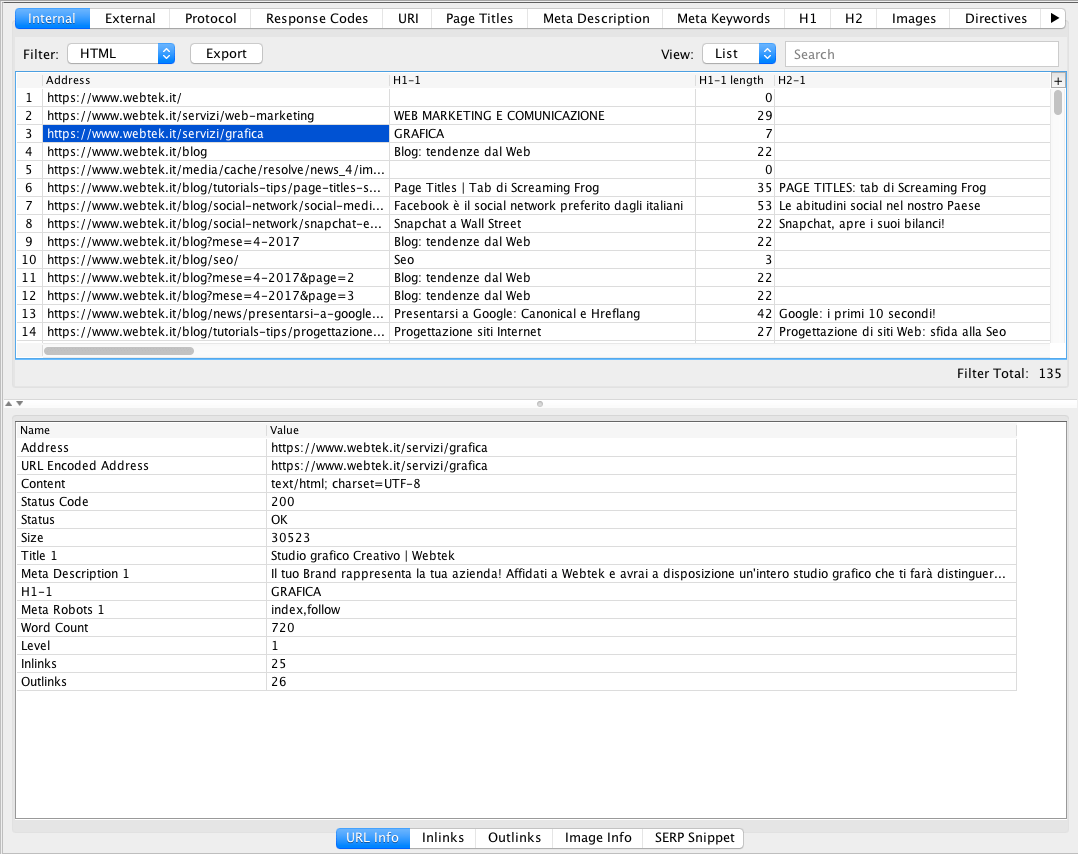
Task: Open the Inlinks bottom tab
Action: (x=442, y=838)
